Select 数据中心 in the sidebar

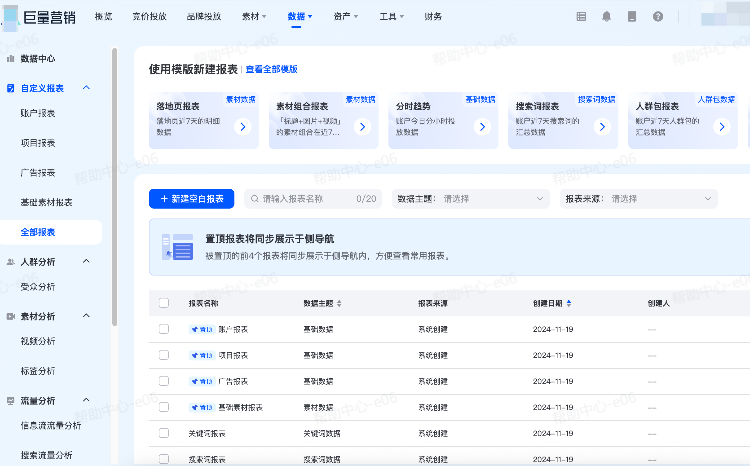point(38,59)
